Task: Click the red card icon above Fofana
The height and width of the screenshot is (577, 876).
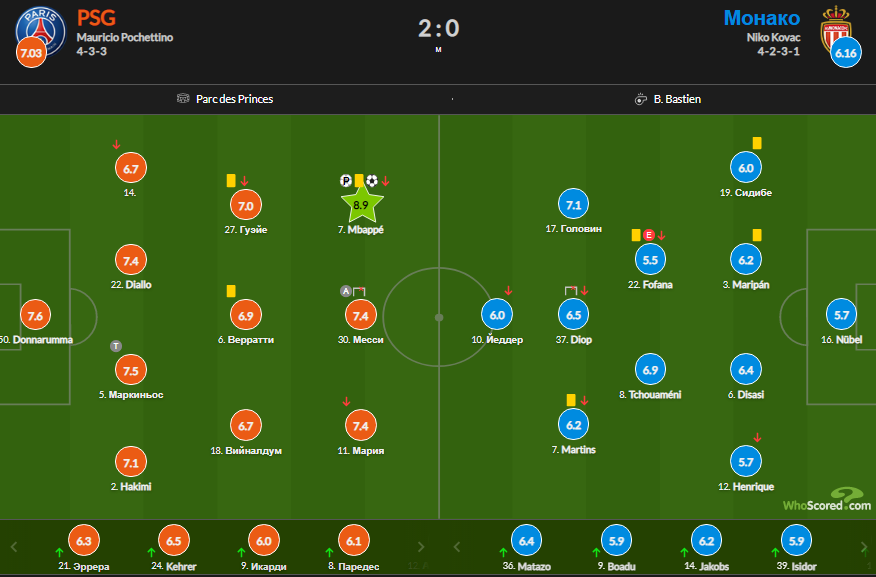Action: tap(648, 235)
